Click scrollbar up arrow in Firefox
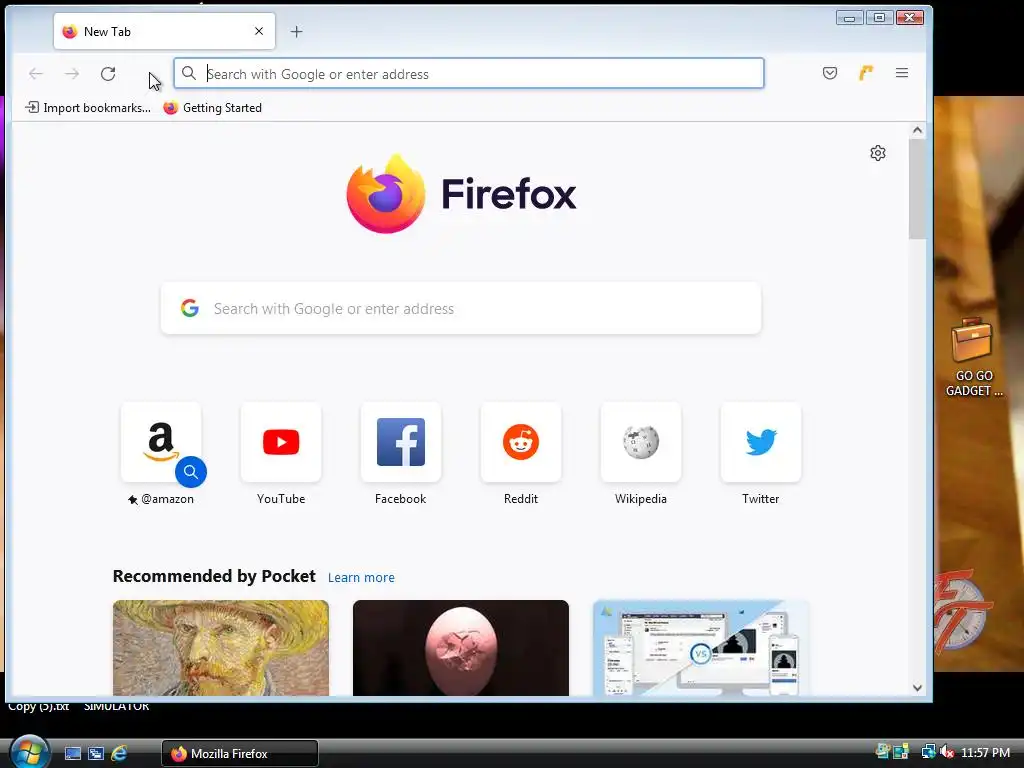The image size is (1024, 768). pos(917,130)
